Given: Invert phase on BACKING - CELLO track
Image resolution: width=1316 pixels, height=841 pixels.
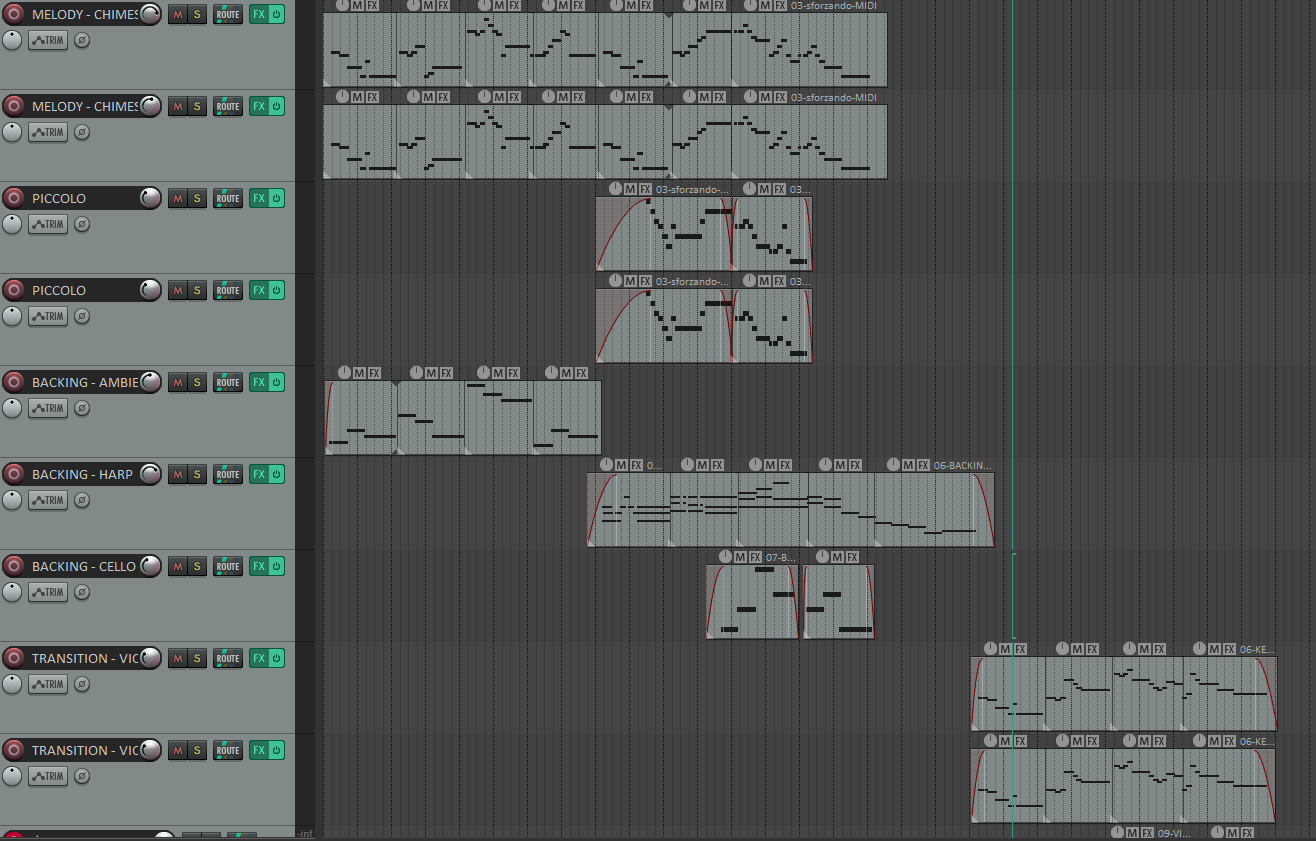Looking at the screenshot, I should click(x=82, y=592).
